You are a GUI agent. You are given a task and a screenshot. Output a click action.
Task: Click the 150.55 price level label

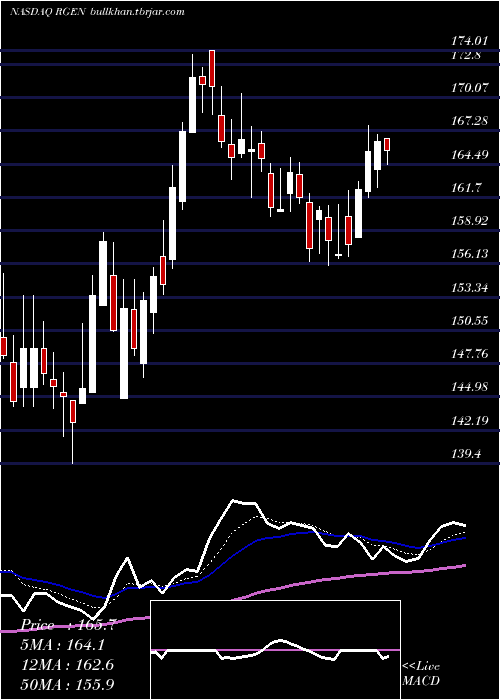coord(469,321)
